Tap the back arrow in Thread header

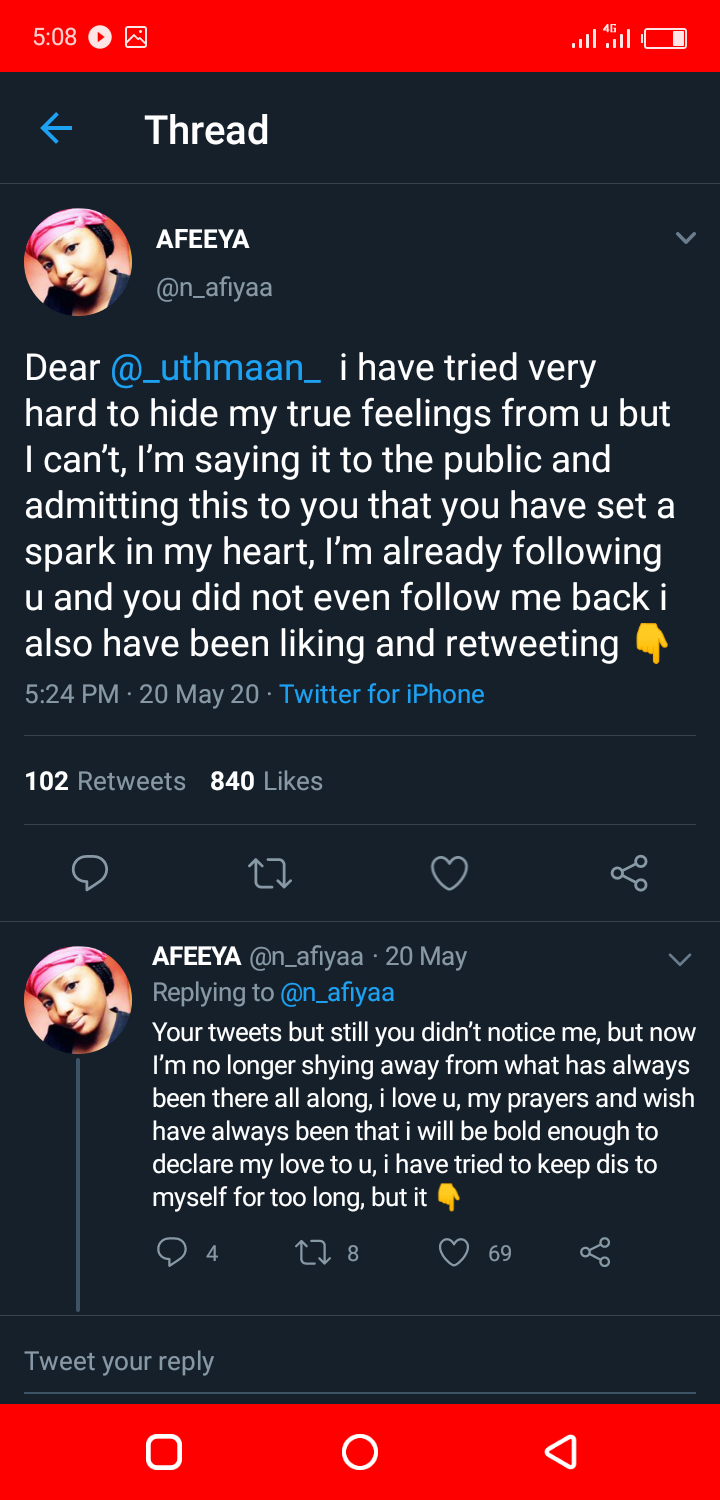(x=56, y=129)
